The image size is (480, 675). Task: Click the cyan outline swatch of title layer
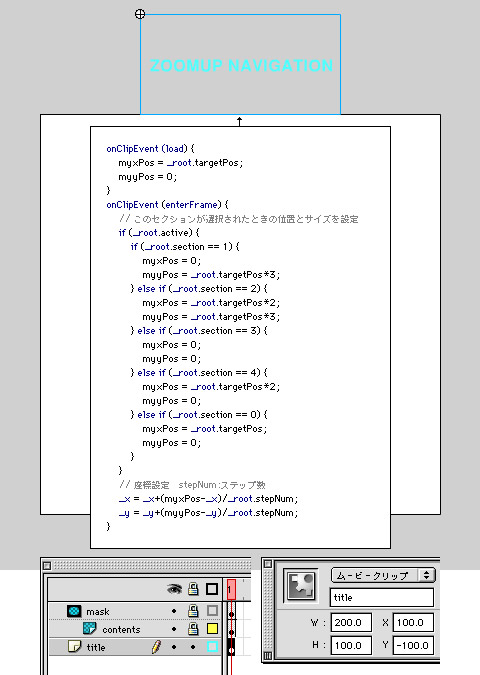click(212, 647)
